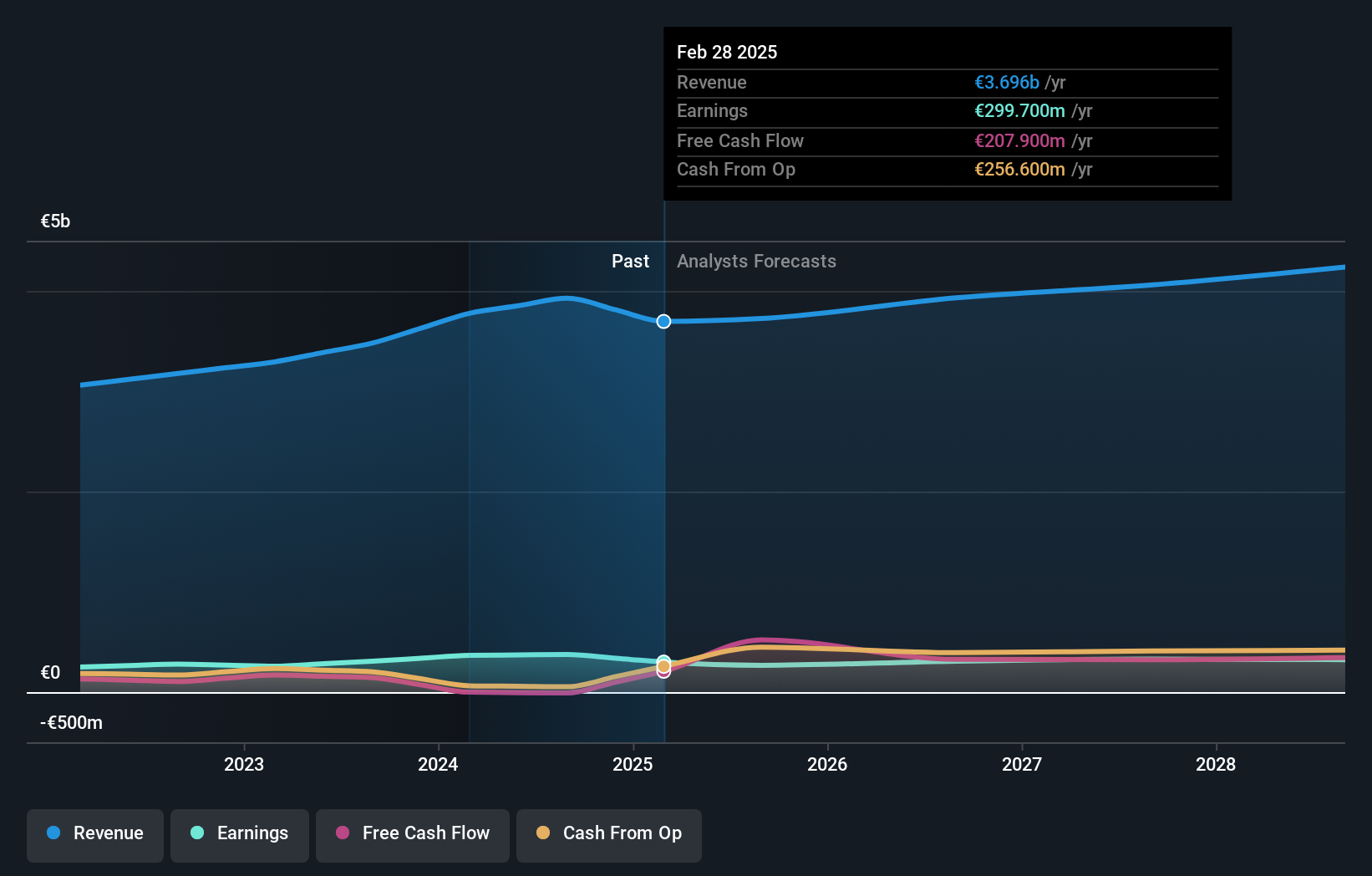
Task: Select the yellow cash marker on the divider line
Action: (x=663, y=665)
